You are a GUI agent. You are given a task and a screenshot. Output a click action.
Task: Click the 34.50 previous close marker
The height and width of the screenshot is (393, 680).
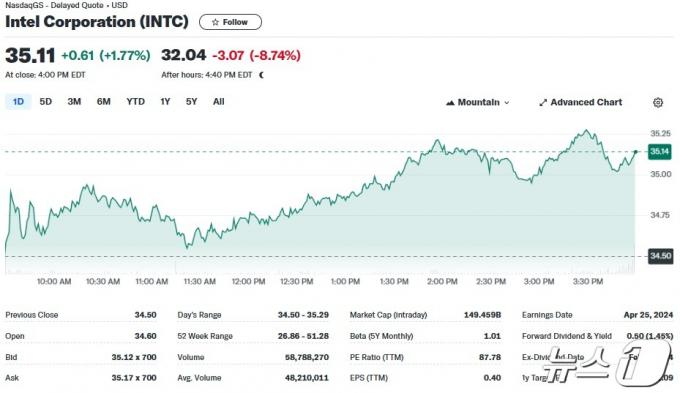point(660,256)
